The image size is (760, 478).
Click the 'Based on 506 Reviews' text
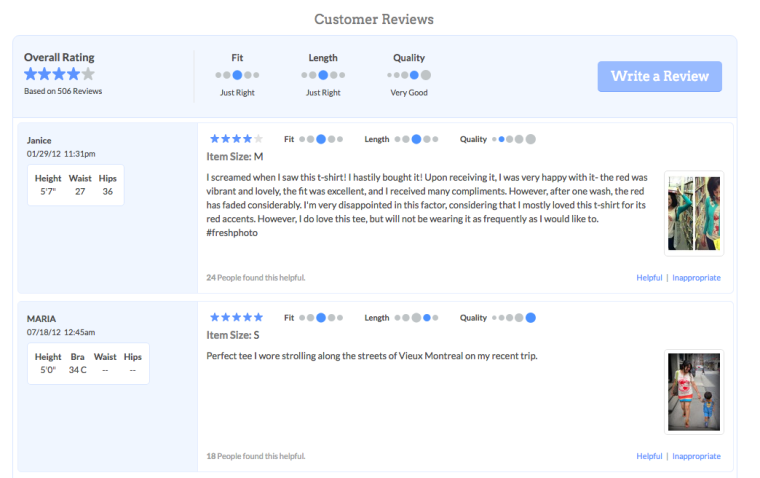tap(63, 91)
